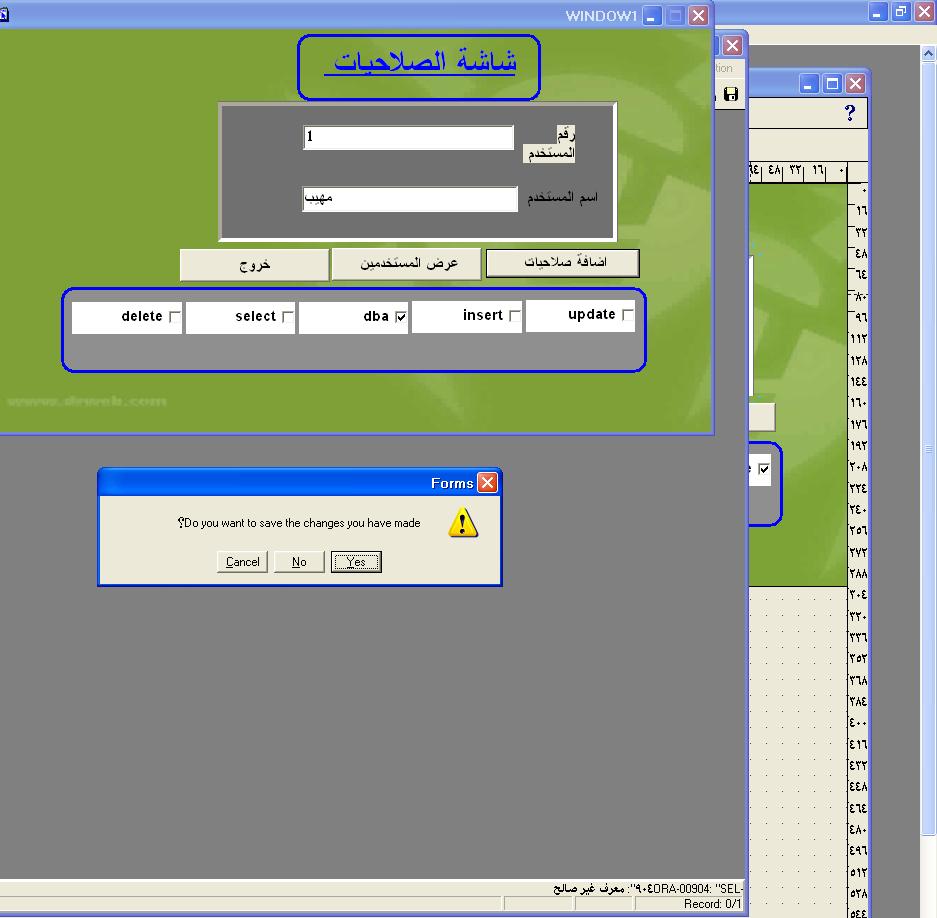Click the خروج exit button
The image size is (937, 918).
254,265
